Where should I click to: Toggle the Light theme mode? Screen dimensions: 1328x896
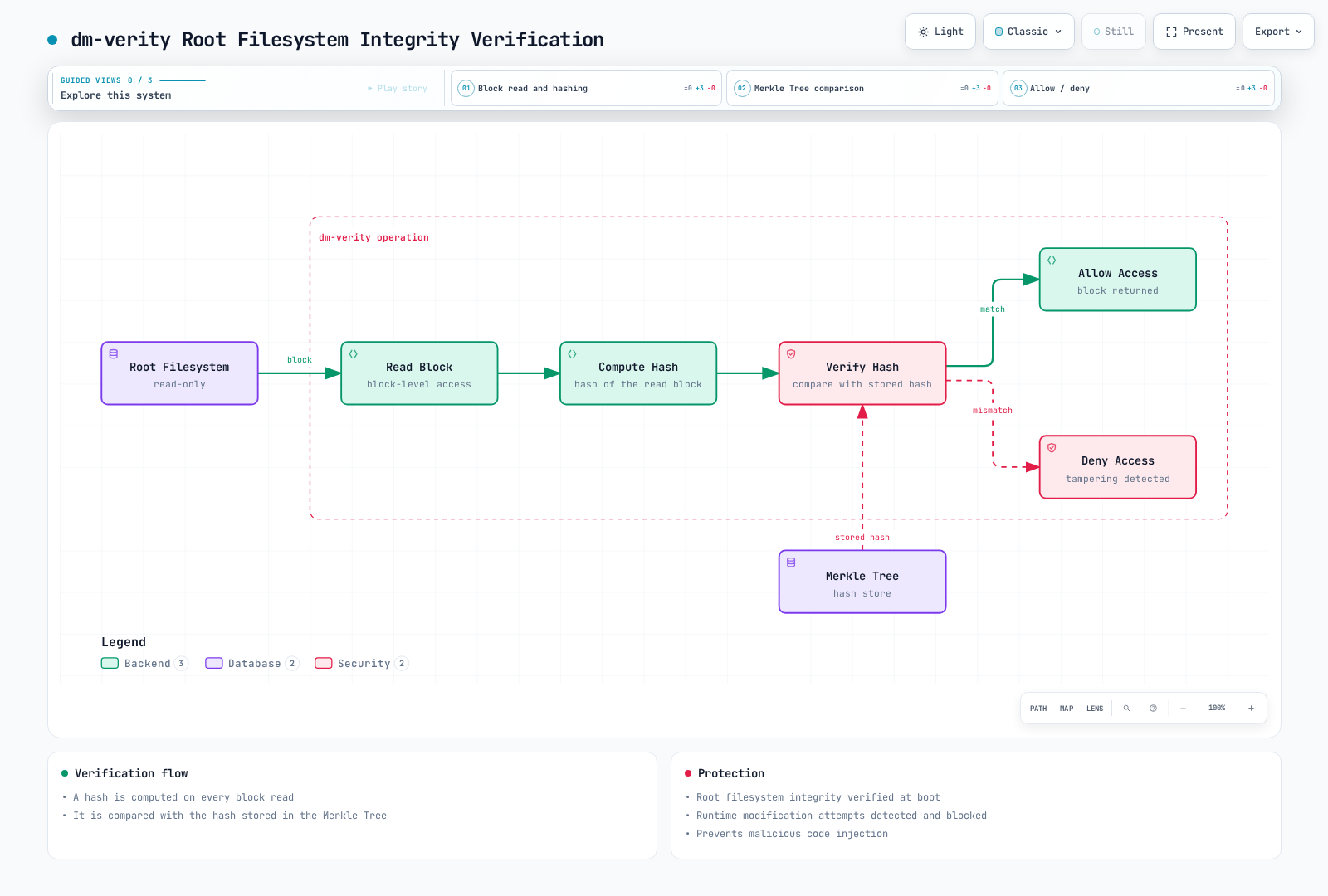click(940, 32)
